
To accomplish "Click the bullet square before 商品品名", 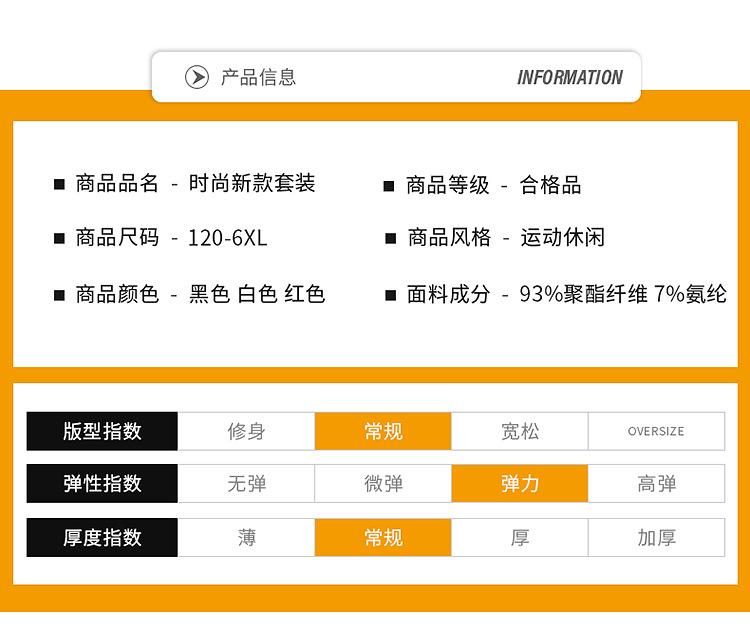I will pos(59,185).
